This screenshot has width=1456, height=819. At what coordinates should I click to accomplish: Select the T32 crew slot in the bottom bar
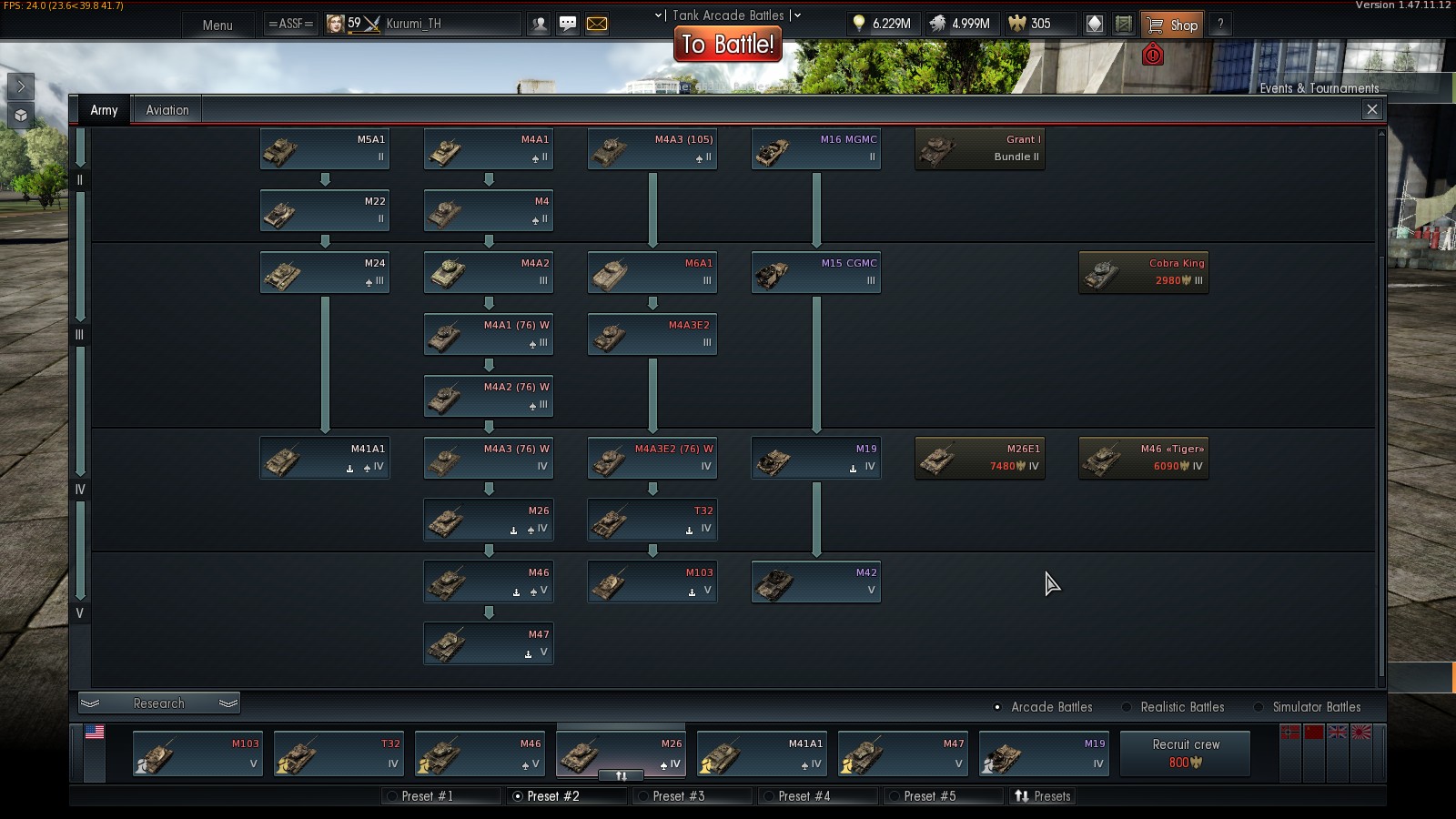pyautogui.click(x=339, y=754)
